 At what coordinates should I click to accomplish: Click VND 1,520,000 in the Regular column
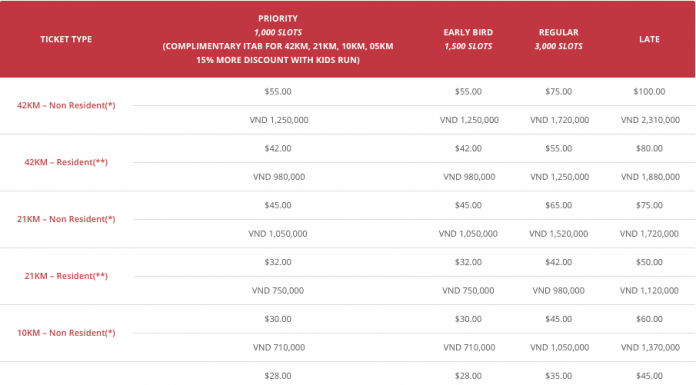tap(558, 234)
